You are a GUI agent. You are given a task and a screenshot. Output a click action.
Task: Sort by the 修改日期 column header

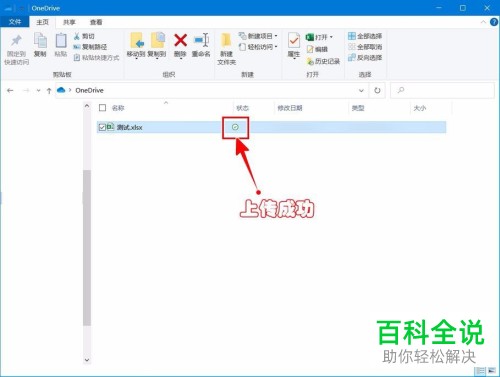[x=290, y=108]
